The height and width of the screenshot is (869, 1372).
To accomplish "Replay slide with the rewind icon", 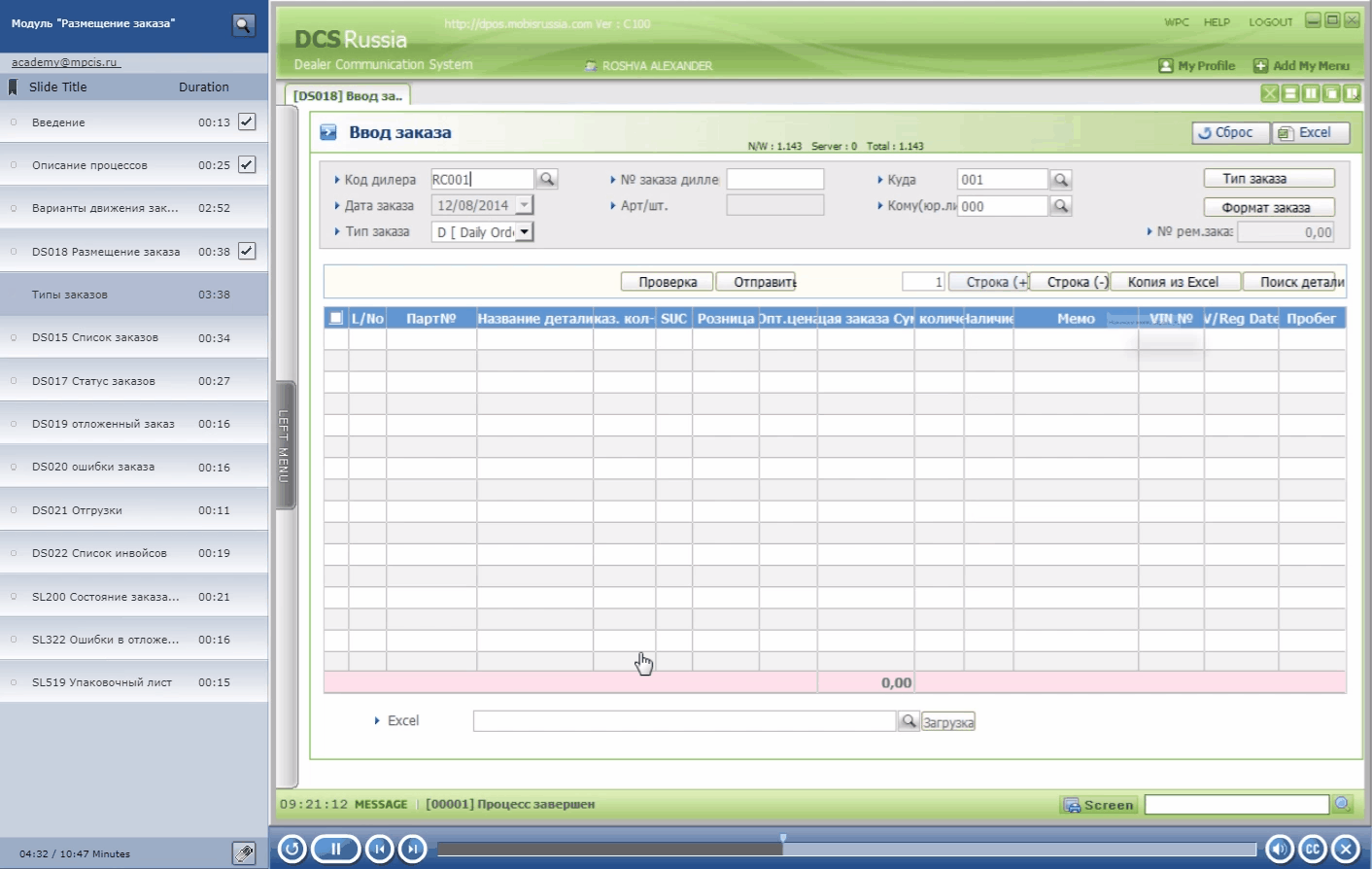I will pyautogui.click(x=292, y=849).
